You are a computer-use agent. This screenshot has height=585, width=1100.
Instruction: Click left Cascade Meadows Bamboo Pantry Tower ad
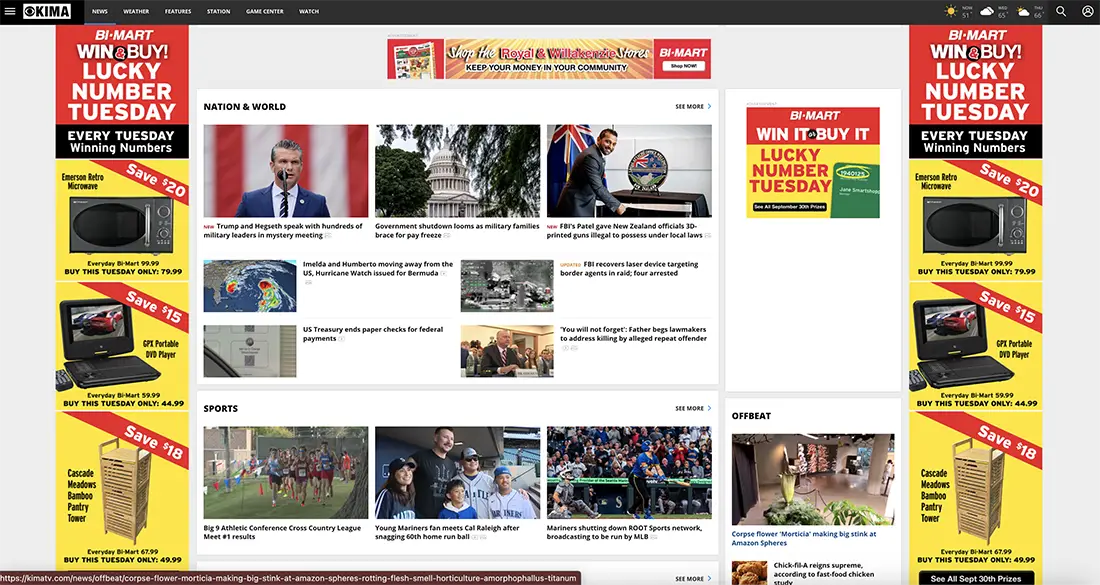[122, 489]
